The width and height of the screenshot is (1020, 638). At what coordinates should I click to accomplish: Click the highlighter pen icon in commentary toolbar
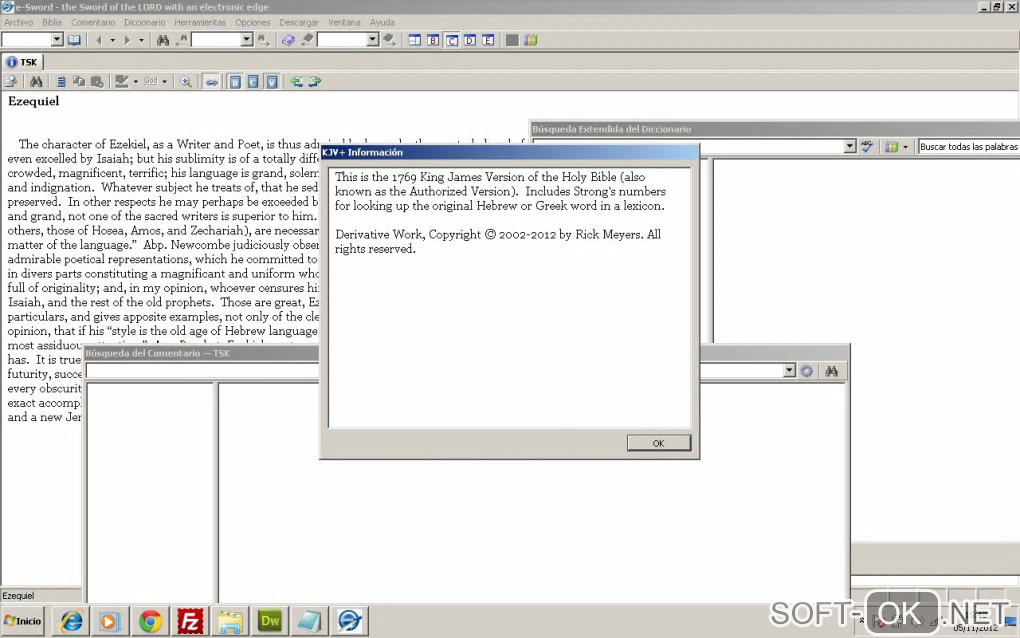(122, 81)
